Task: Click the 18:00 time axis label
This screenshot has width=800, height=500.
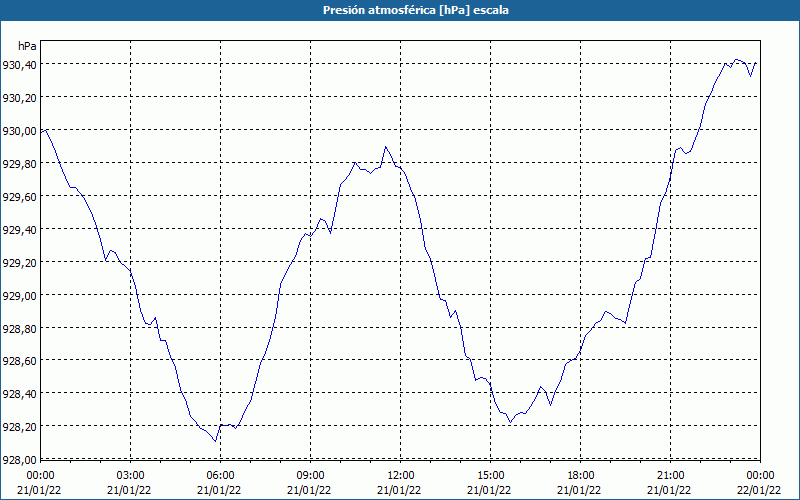Action: click(581, 475)
